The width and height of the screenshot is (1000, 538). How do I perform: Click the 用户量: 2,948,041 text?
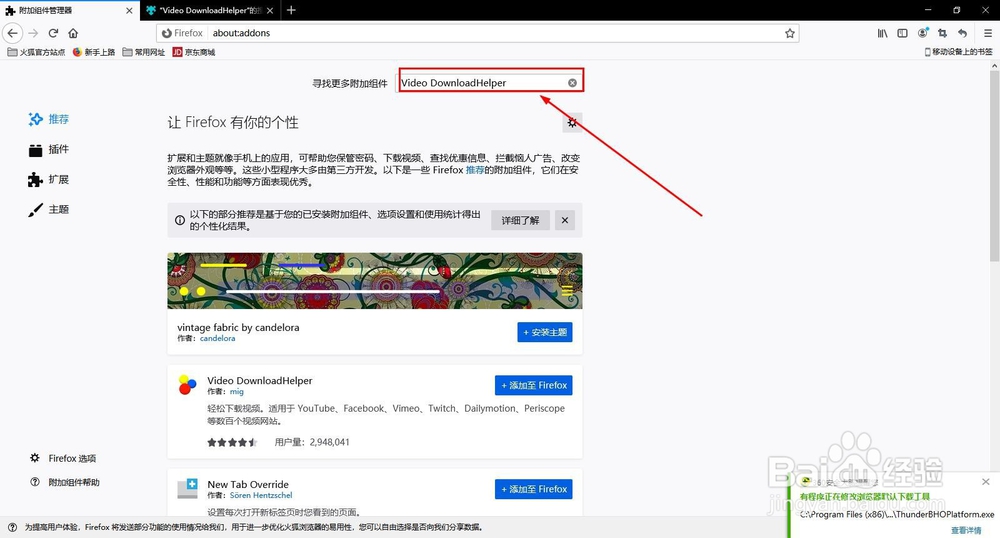(312, 442)
